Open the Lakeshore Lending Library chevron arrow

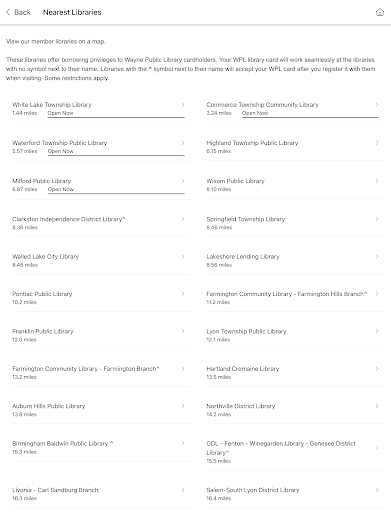click(377, 257)
